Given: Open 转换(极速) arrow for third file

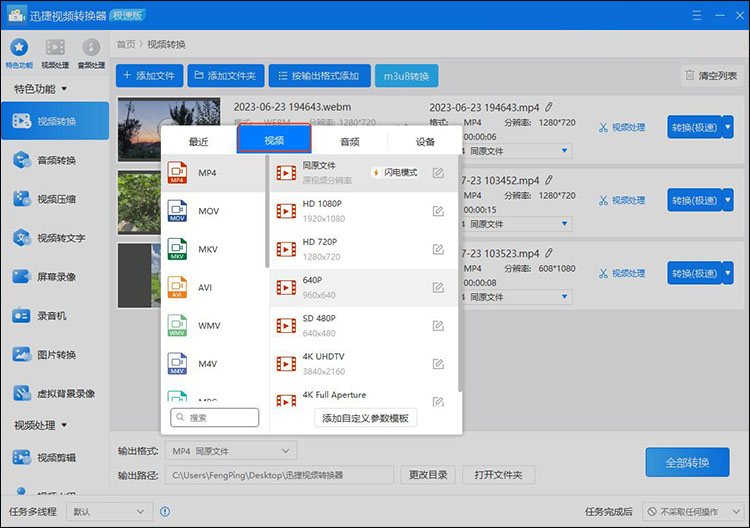Looking at the screenshot, I should pyautogui.click(x=728, y=274).
